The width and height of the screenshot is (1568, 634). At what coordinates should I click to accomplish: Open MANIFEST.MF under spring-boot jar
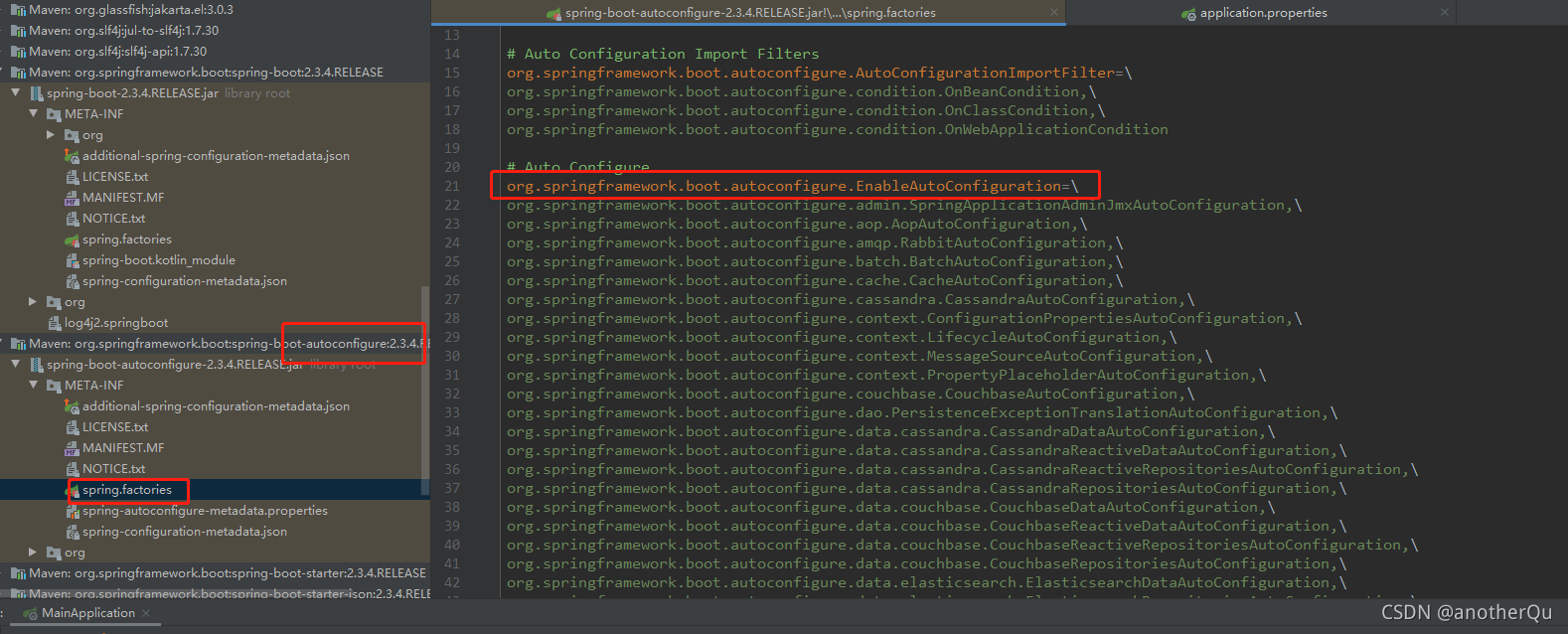(x=123, y=197)
